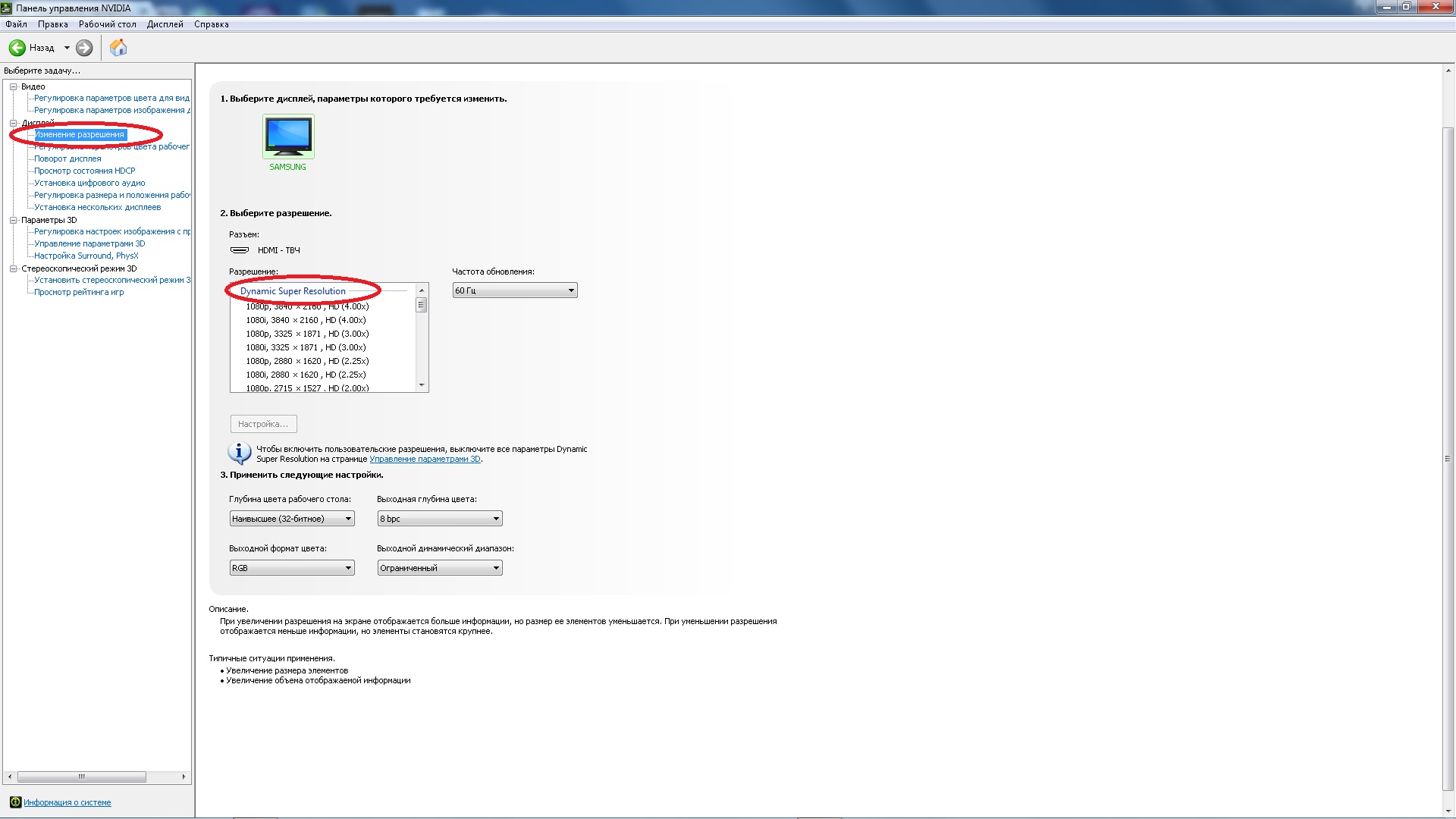Open Выходной формат цвета RGB dropdown
This screenshot has width=1456, height=819.
tap(292, 568)
